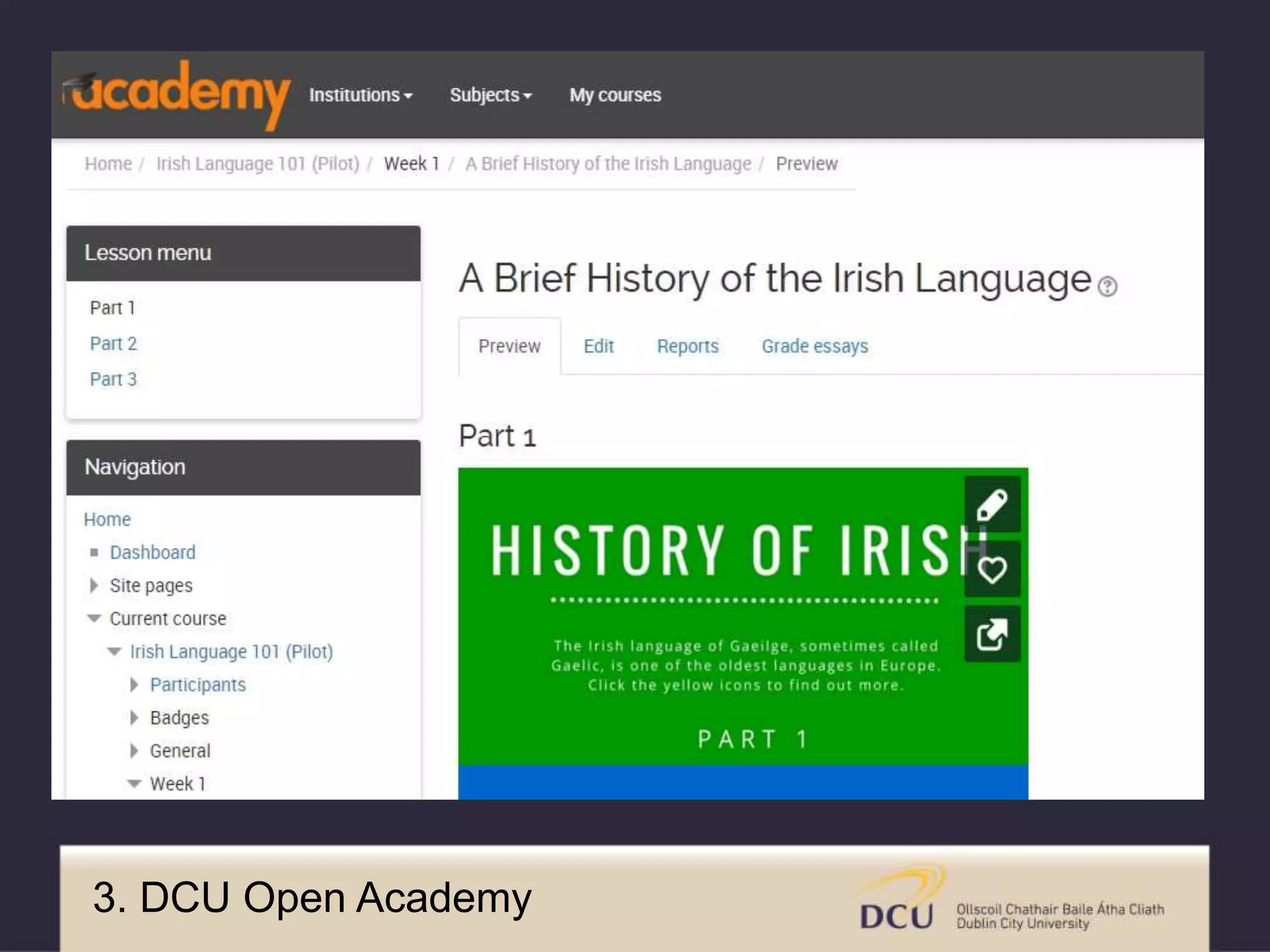
Task: Switch to the Grade essays tab
Action: 815,346
